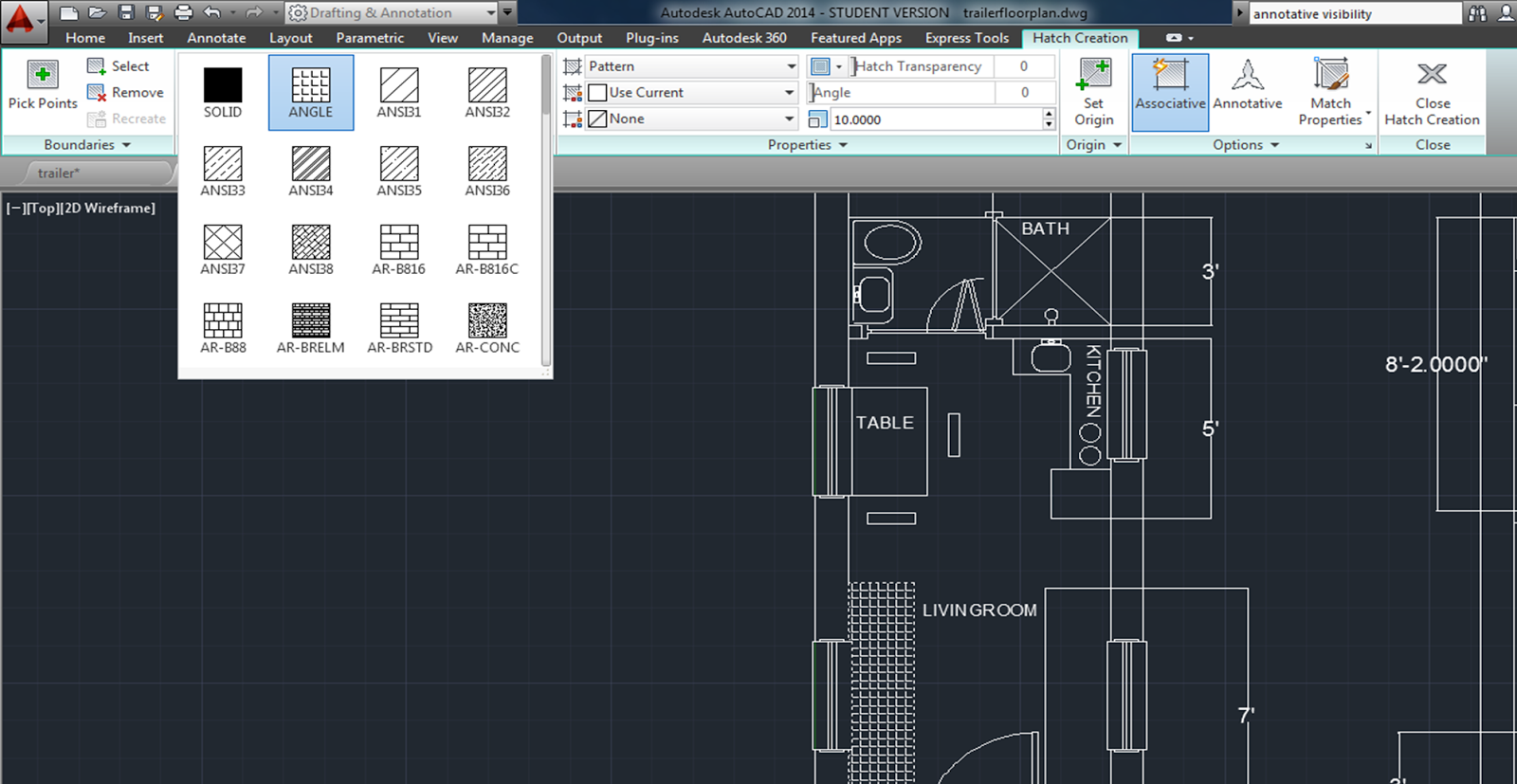
Task: Choose the AR-BRSTD pattern
Action: point(399,328)
